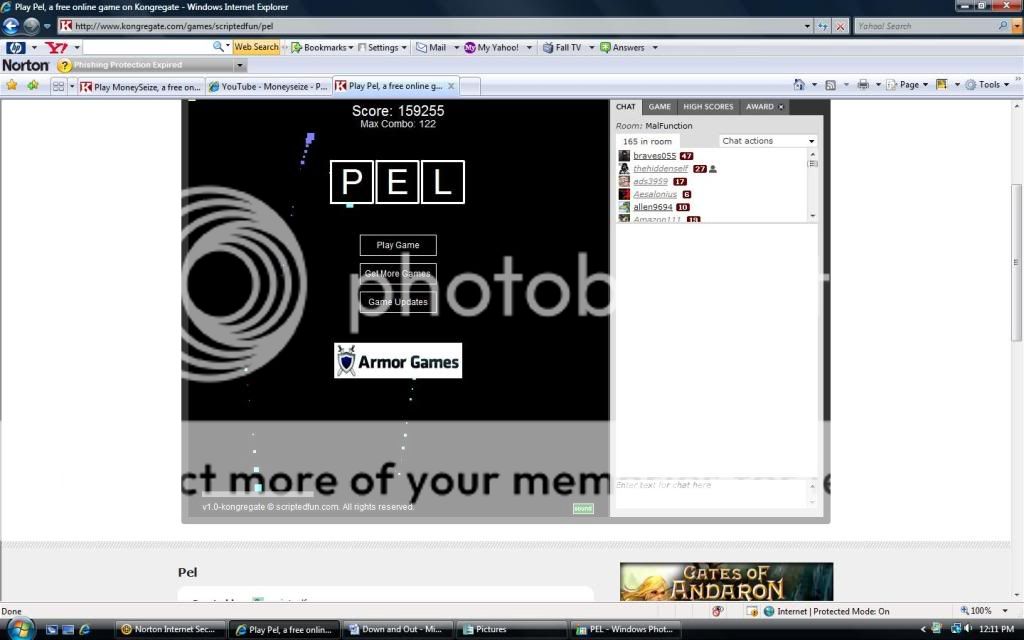Click the browser Back arrow button
The image size is (1024, 640).
pyautogui.click(x=11, y=26)
